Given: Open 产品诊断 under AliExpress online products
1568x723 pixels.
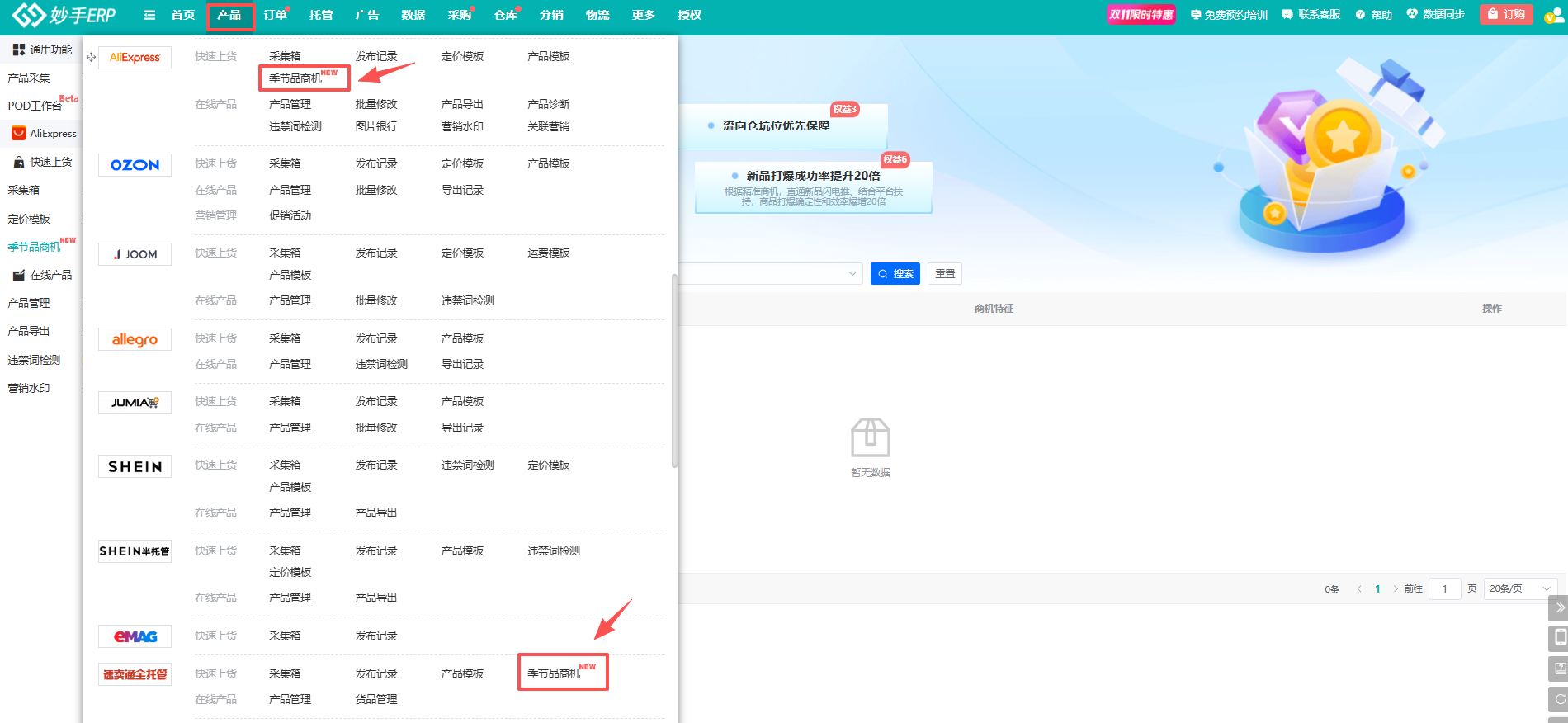Looking at the screenshot, I should [549, 104].
